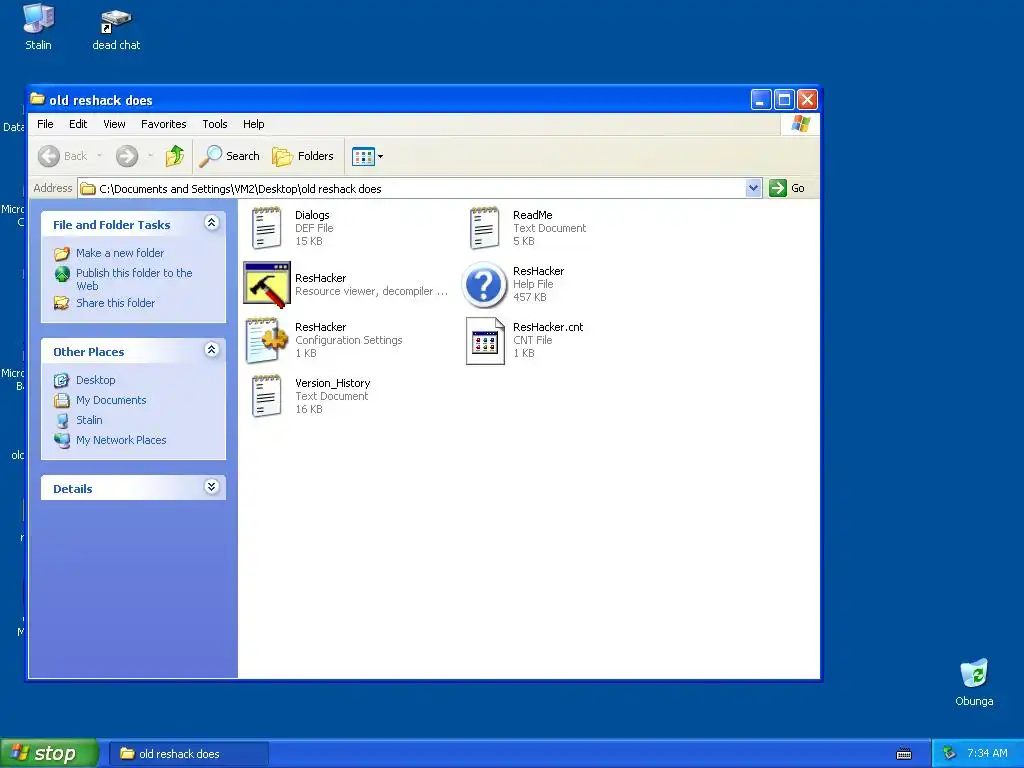Select the ResHacker.cnt file icon
The width and height of the screenshot is (1024, 768).
[x=485, y=340]
